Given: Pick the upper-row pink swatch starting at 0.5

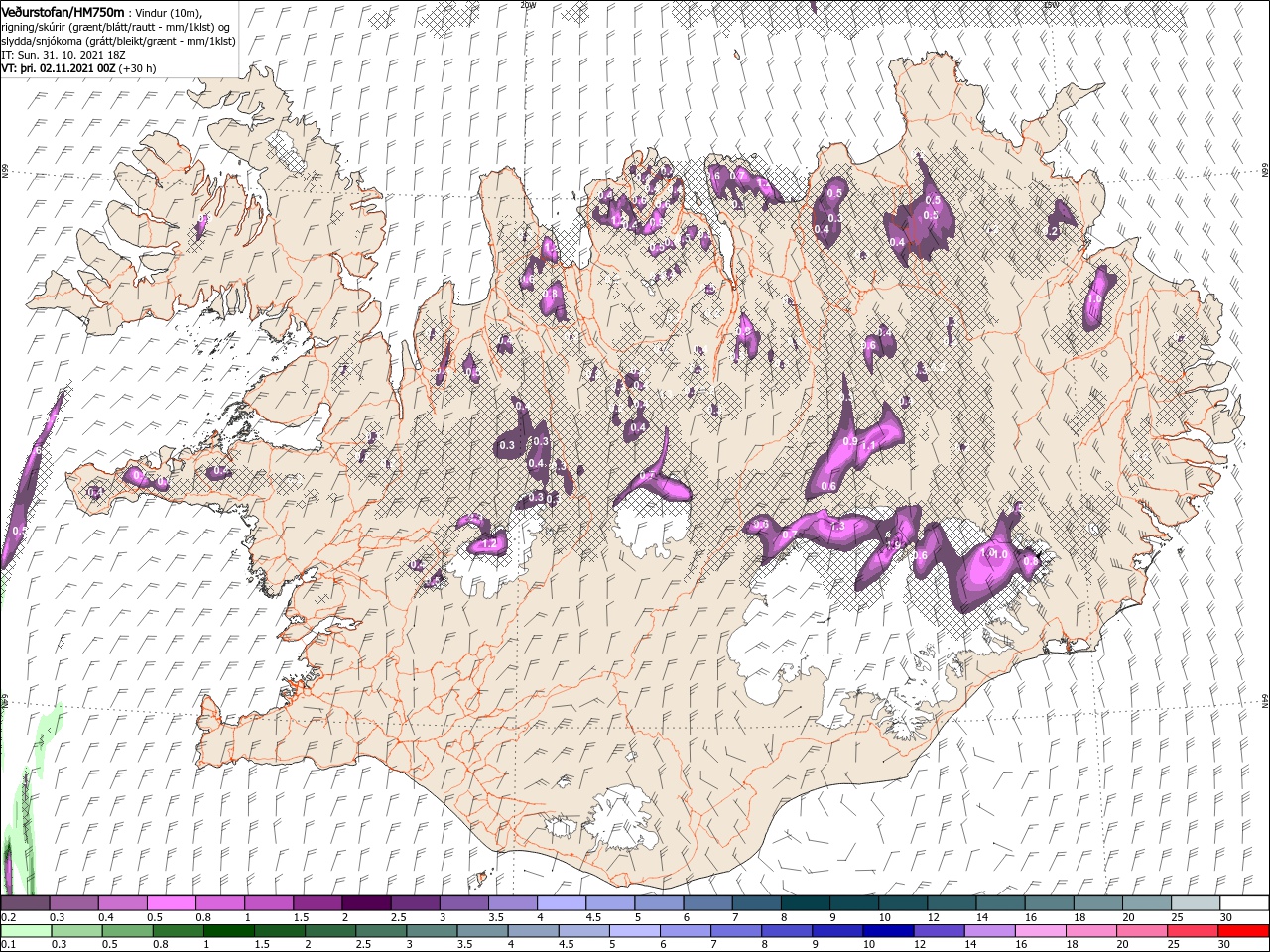Looking at the screenshot, I should click(172, 903).
